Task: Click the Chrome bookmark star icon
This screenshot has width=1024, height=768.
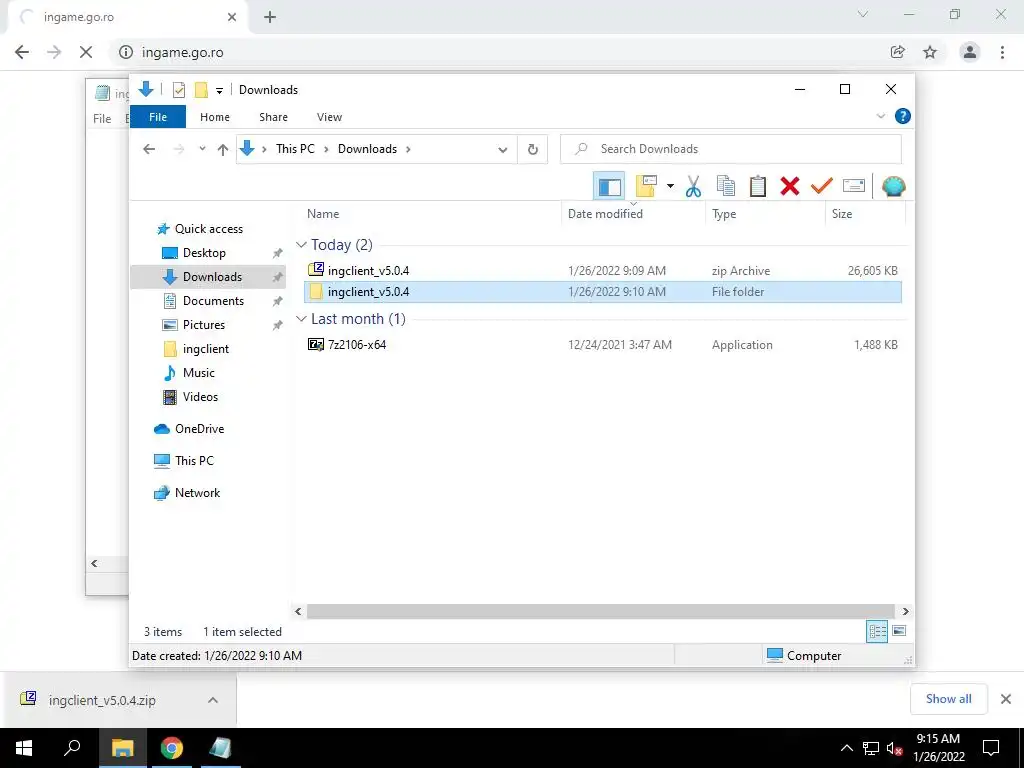Action: click(930, 52)
